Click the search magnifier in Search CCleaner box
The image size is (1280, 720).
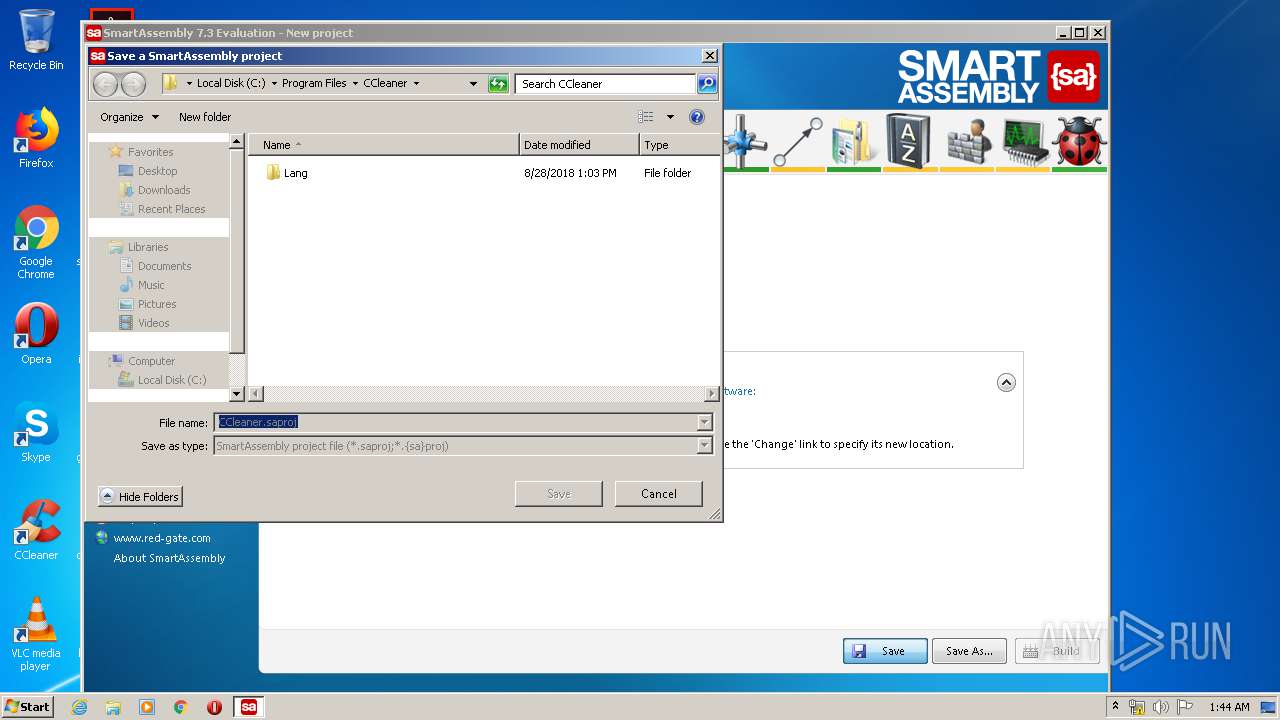click(707, 84)
